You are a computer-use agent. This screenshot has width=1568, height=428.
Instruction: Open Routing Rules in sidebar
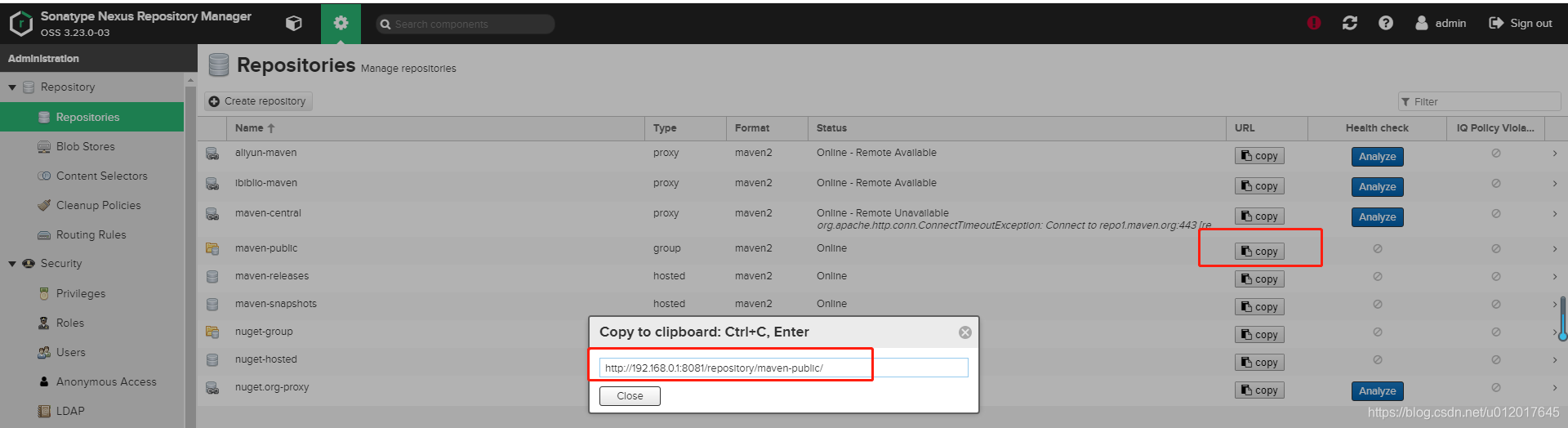tap(92, 234)
